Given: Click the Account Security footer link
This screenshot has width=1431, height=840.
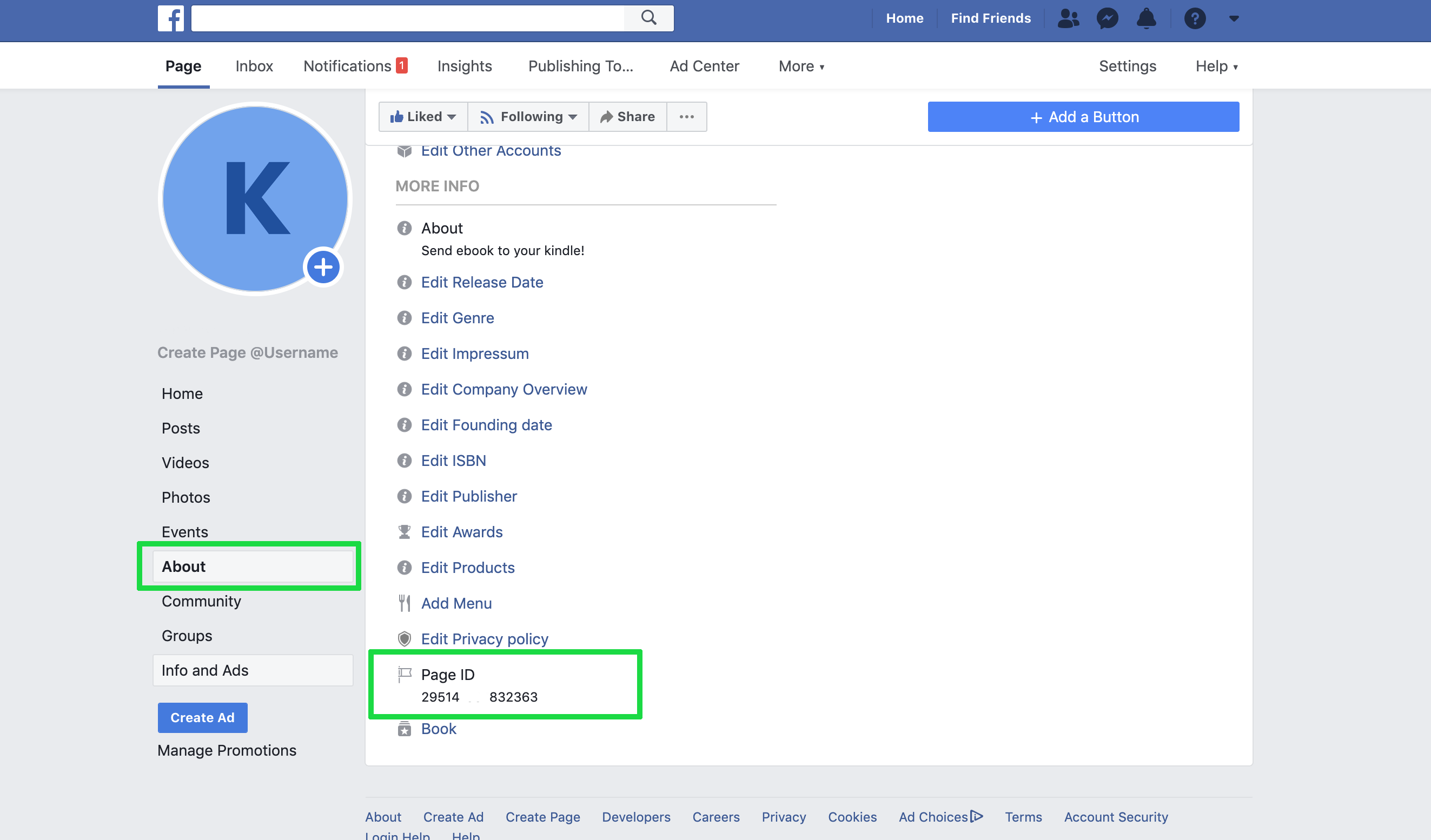Looking at the screenshot, I should point(1116,817).
